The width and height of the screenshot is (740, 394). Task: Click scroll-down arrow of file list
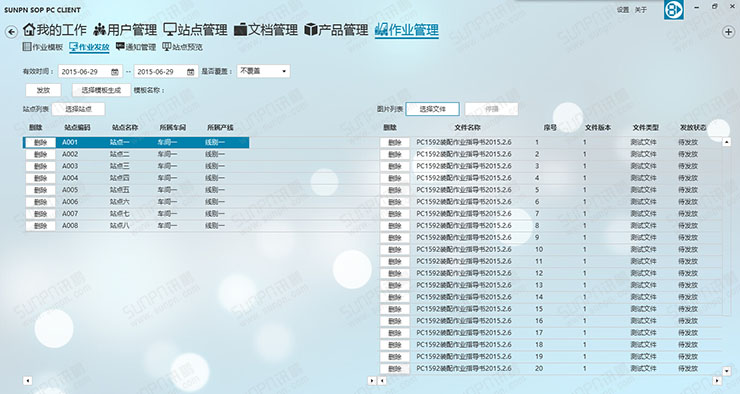[726, 371]
